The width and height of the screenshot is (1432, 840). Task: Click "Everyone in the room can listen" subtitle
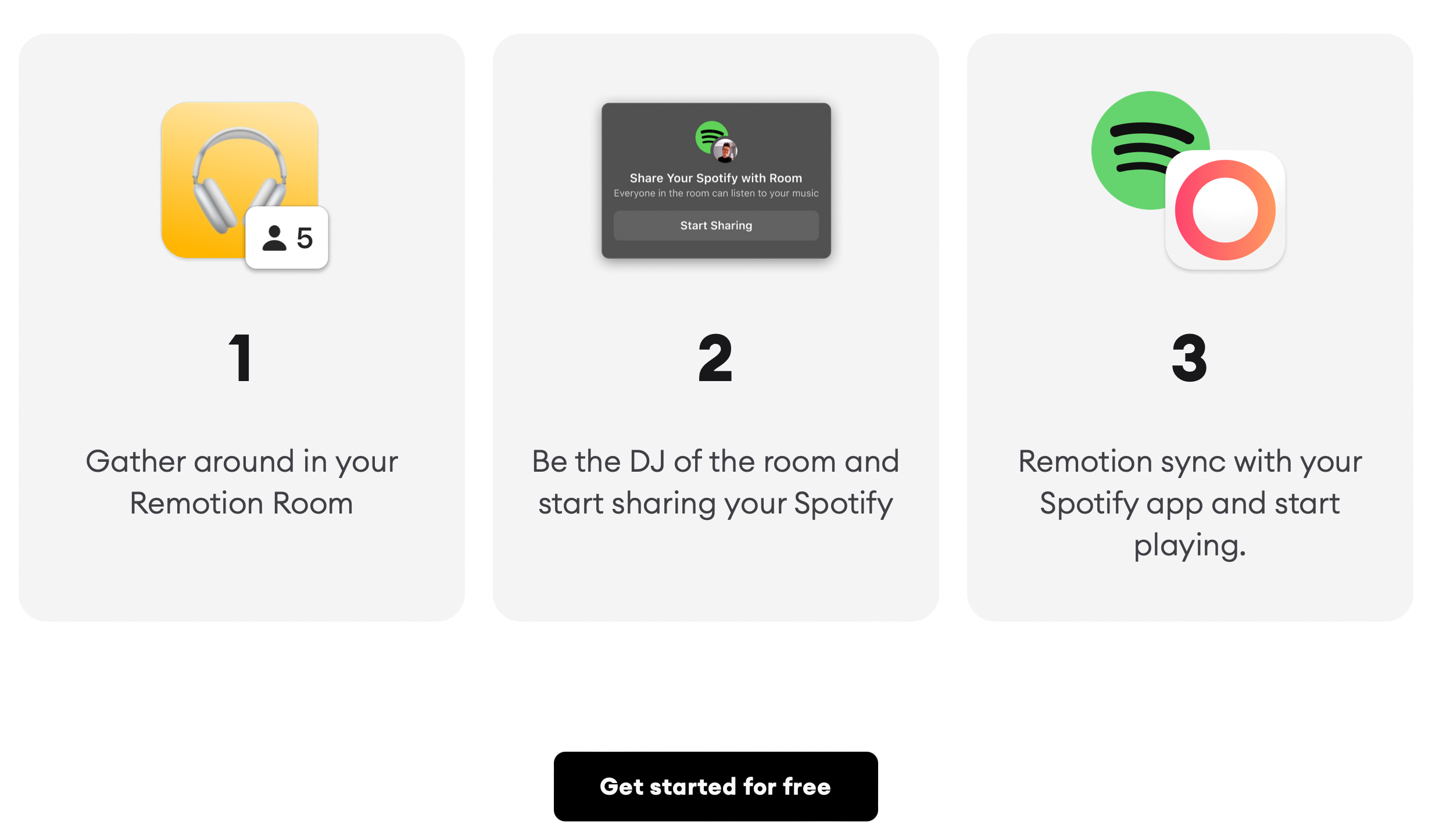(x=715, y=193)
